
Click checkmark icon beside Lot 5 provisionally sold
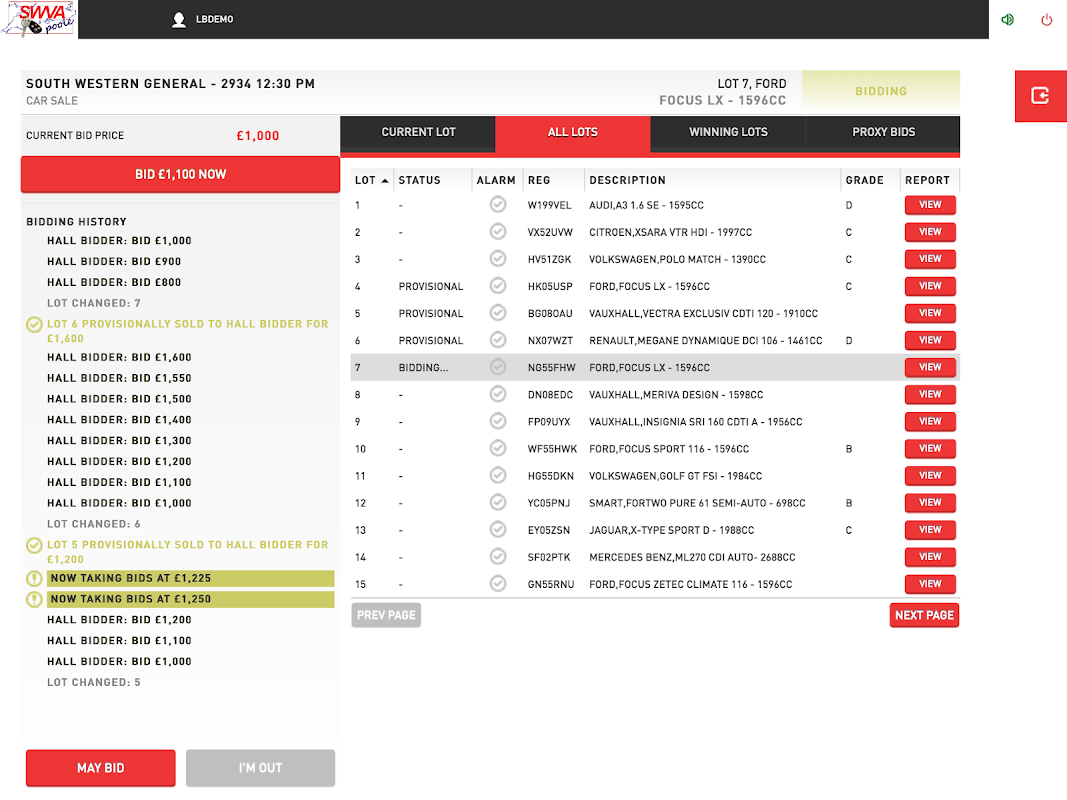34,546
